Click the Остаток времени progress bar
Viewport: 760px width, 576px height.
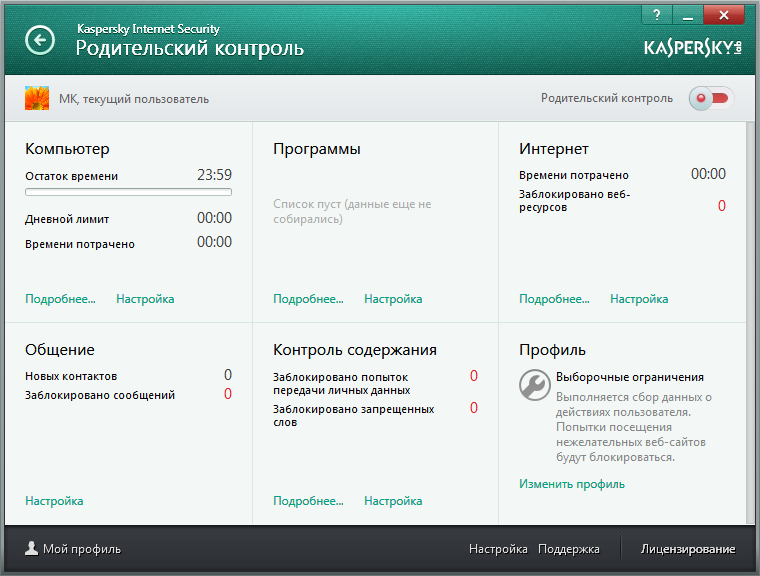click(x=128, y=192)
